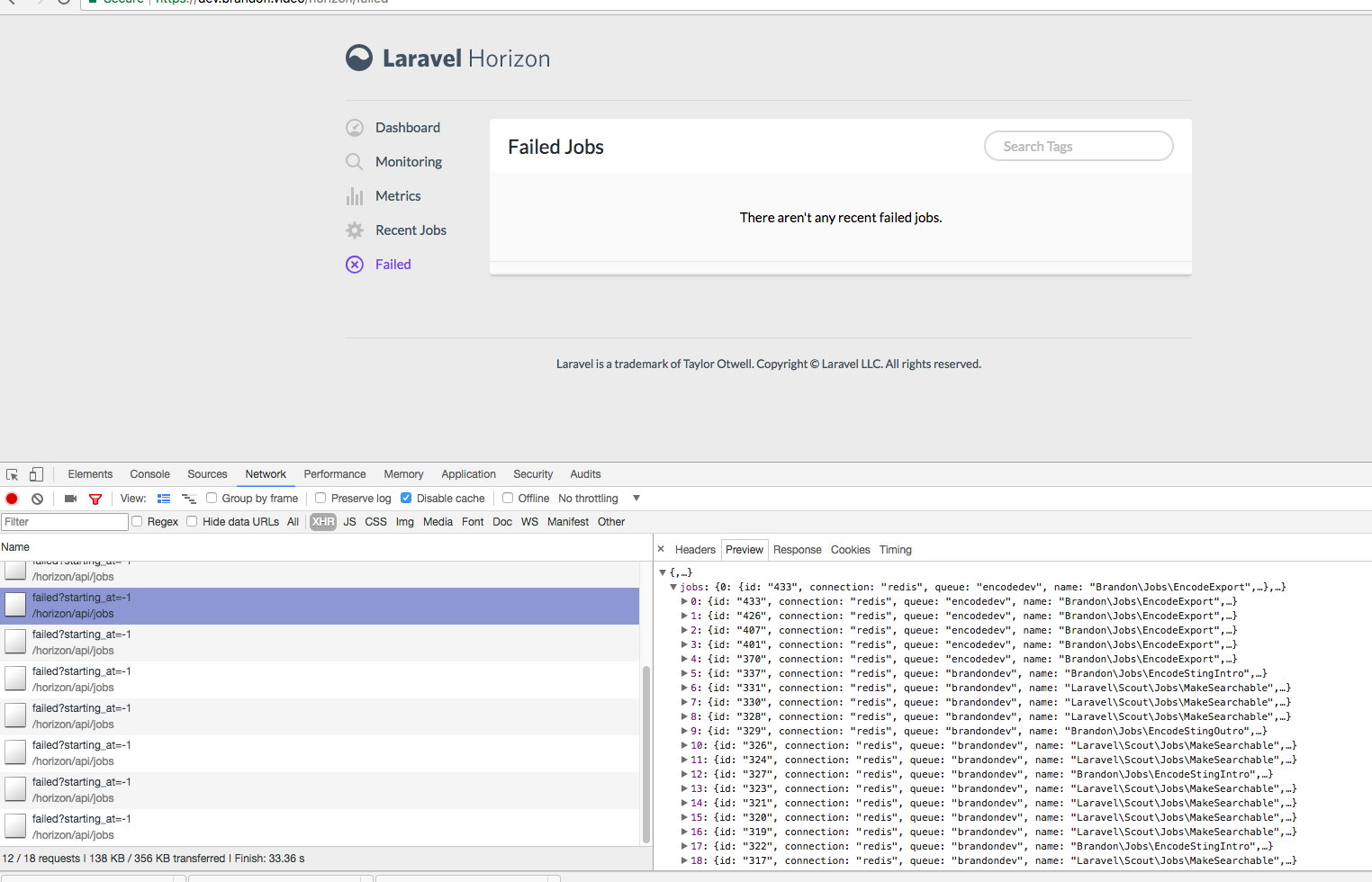Screen dimensions: 1372x882
Task: Activate the inspect element cursor icon
Action: coord(12,473)
